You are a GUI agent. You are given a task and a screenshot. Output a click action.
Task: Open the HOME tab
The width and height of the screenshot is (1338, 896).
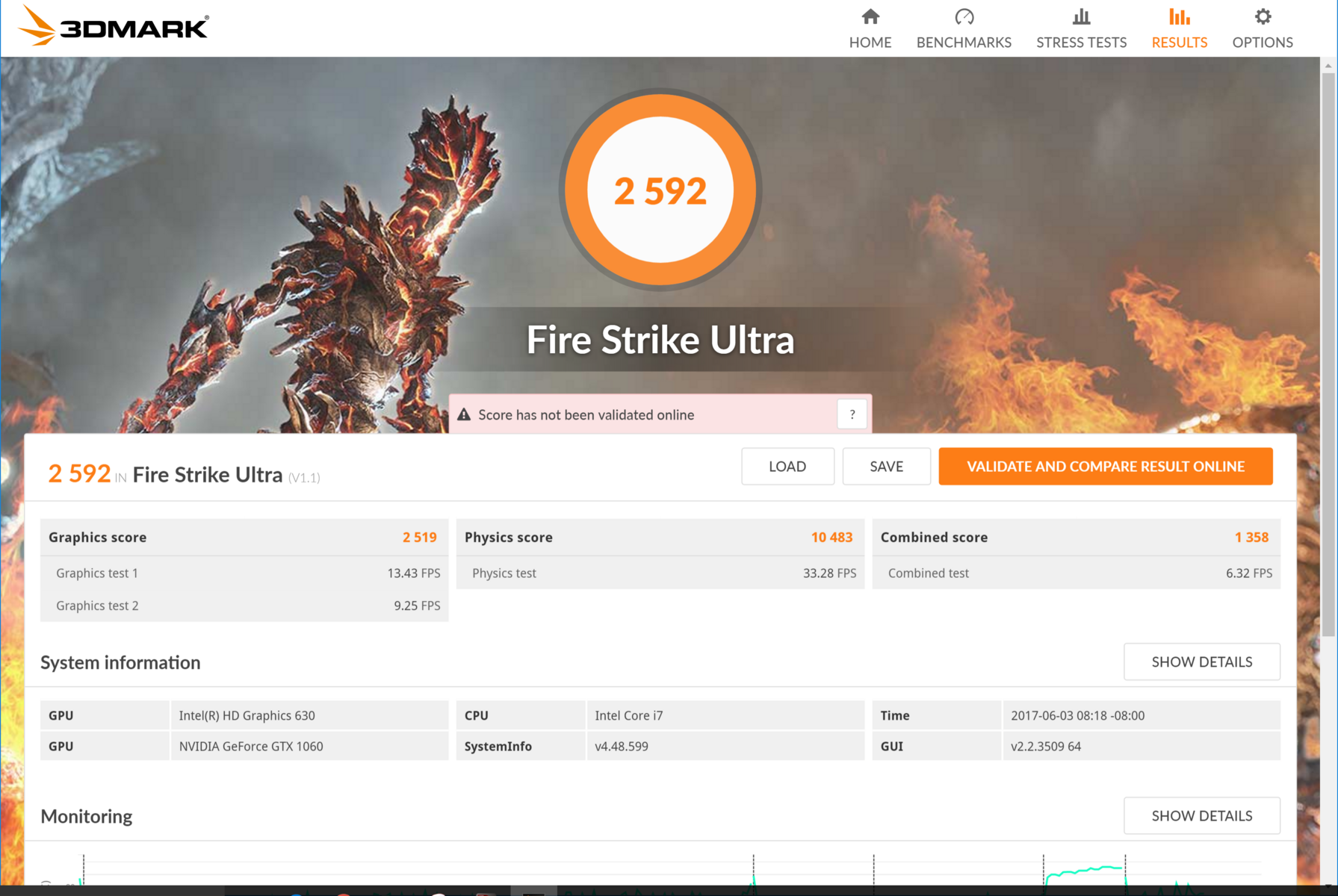click(x=870, y=28)
